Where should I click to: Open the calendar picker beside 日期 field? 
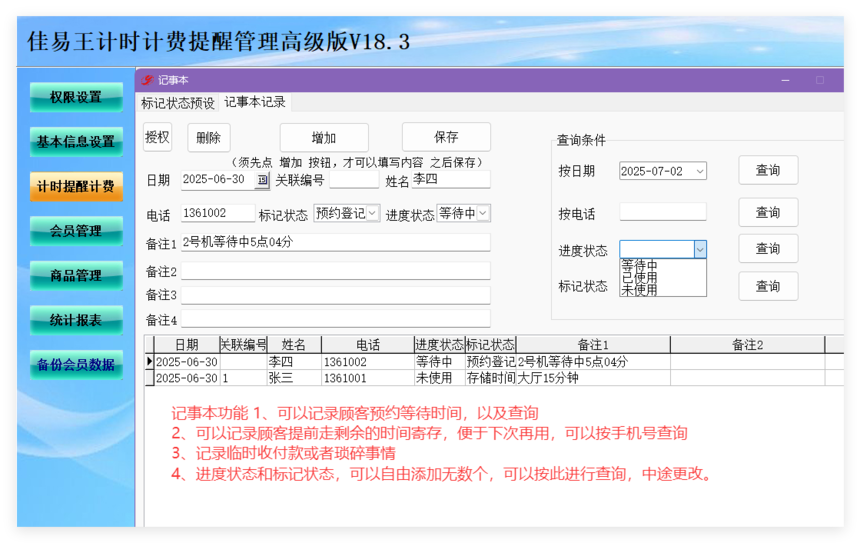[263, 180]
